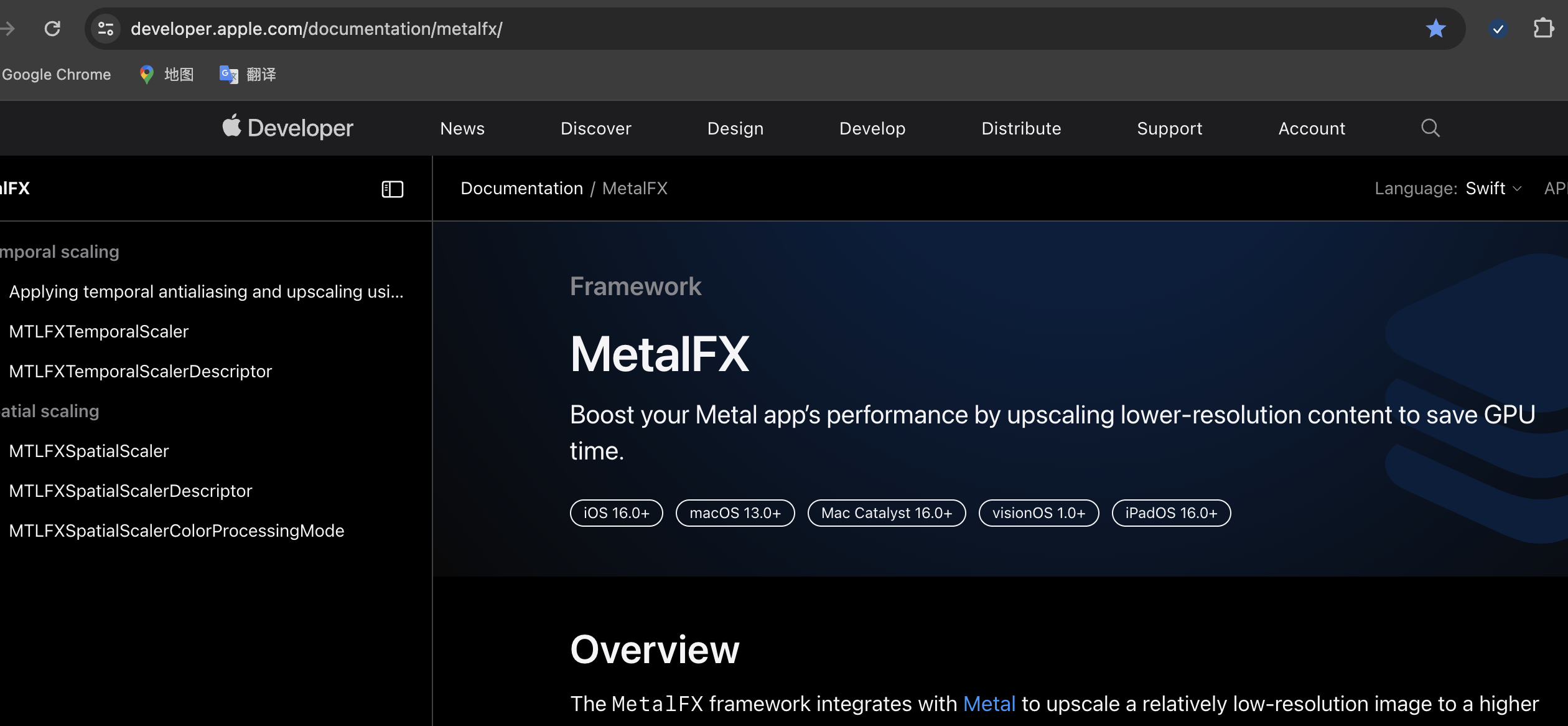Follow the Metal hyperlink in Overview
Image resolution: width=1568 pixels, height=726 pixels.
coord(989,704)
